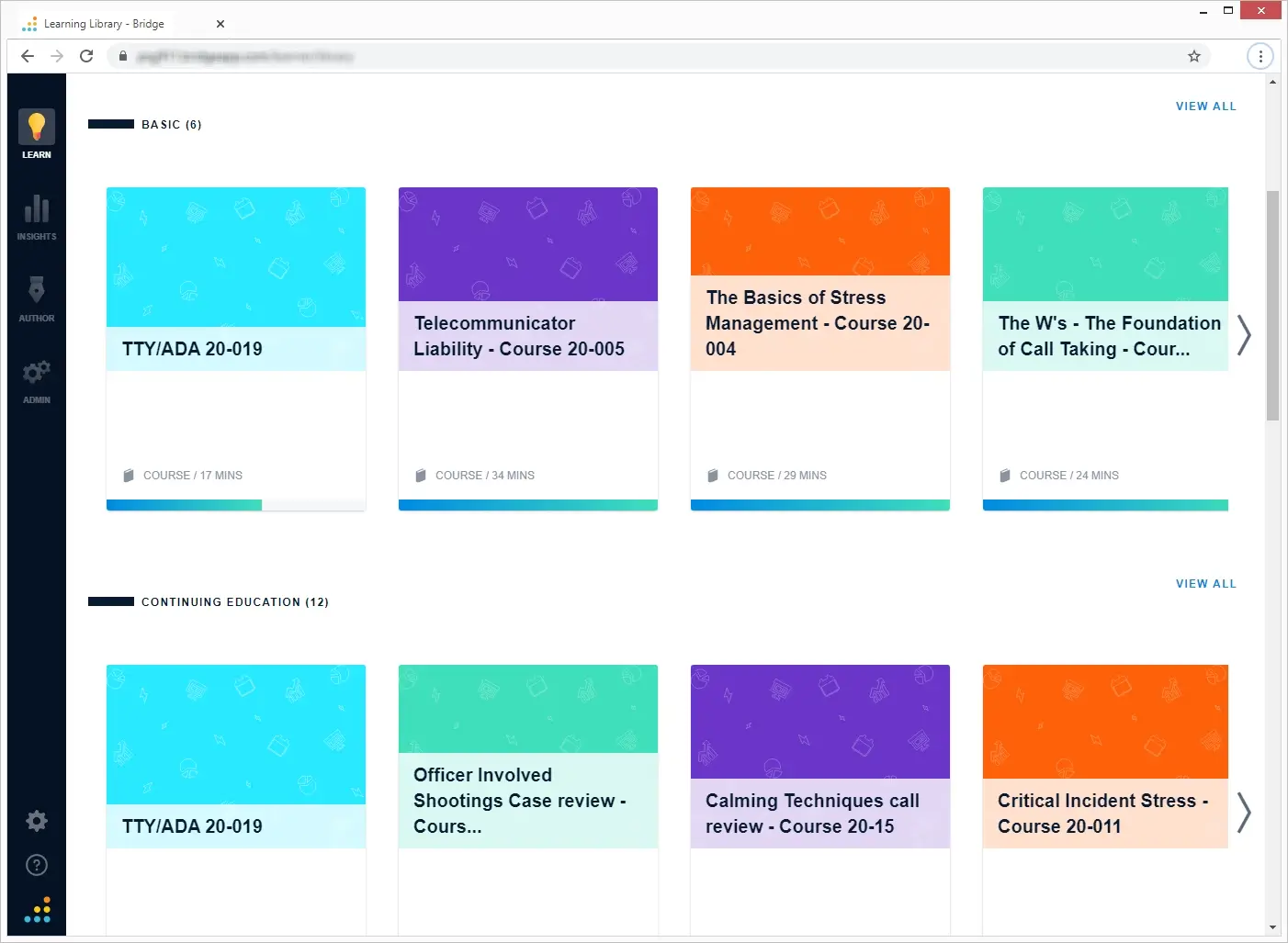
Task: Click View All for Continuing Education
Action: 1205,584
